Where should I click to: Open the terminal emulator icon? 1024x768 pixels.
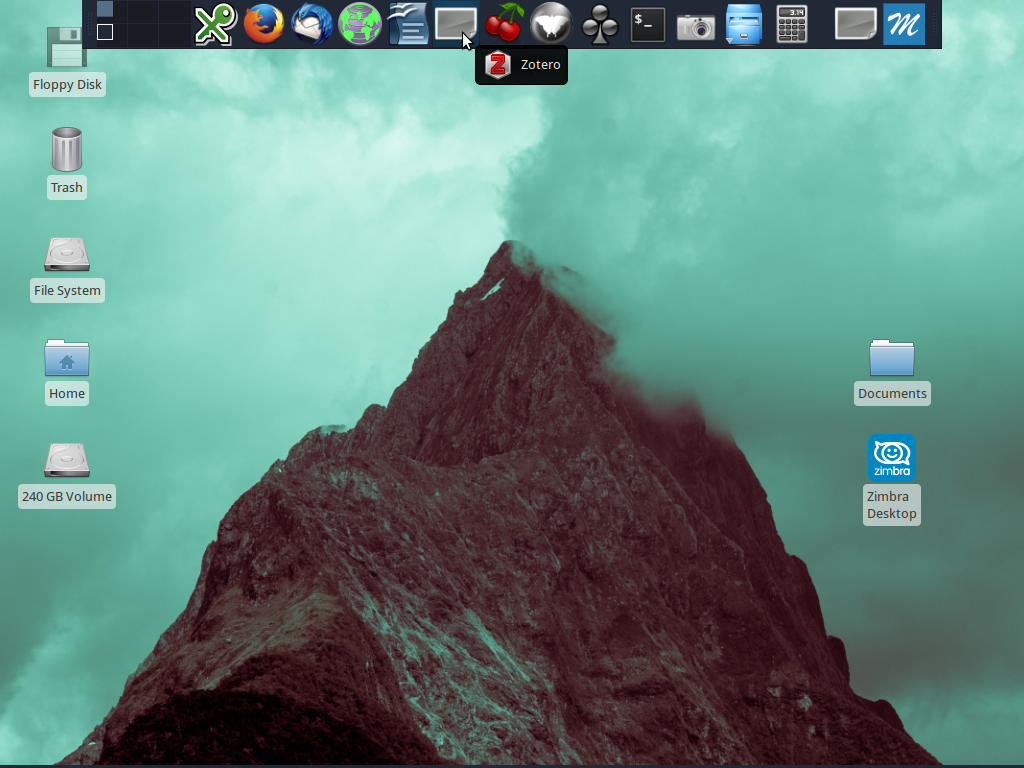pyautogui.click(x=648, y=25)
